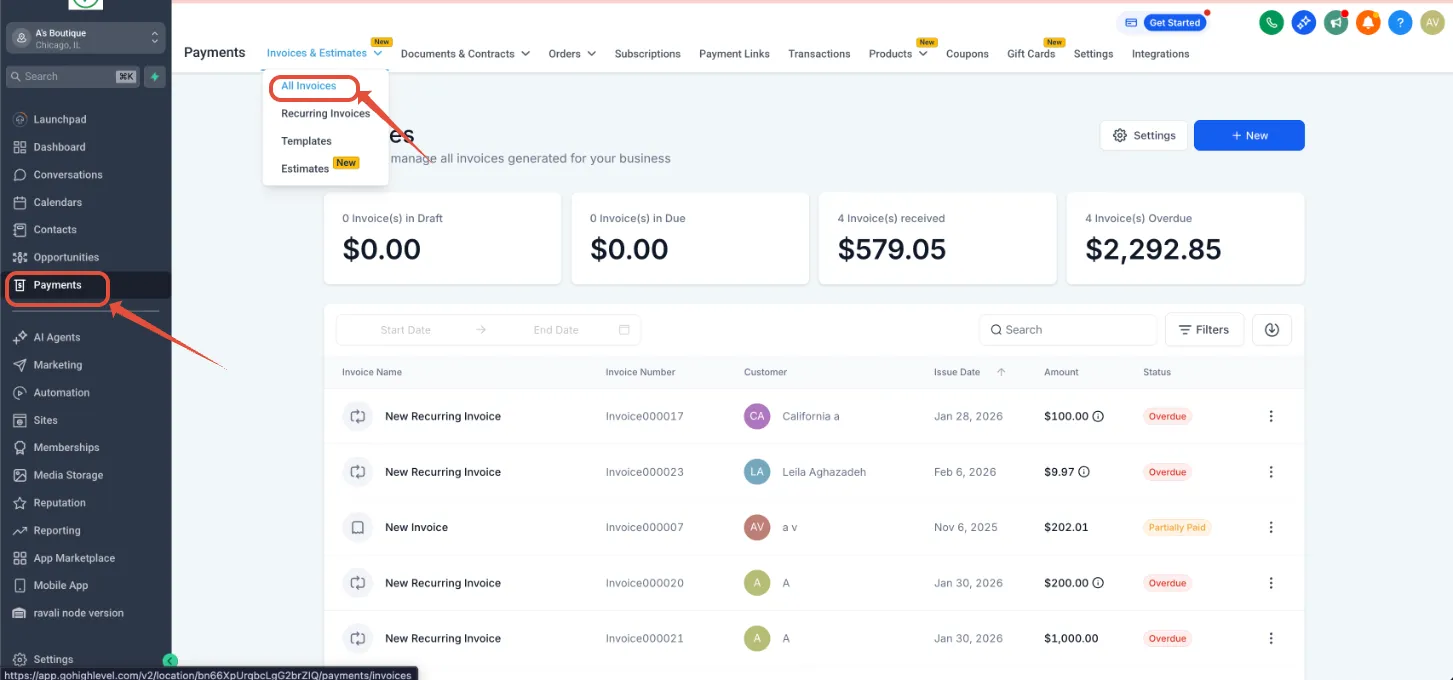Click the blue help question mark icon
The image size is (1453, 680).
coord(1400,22)
